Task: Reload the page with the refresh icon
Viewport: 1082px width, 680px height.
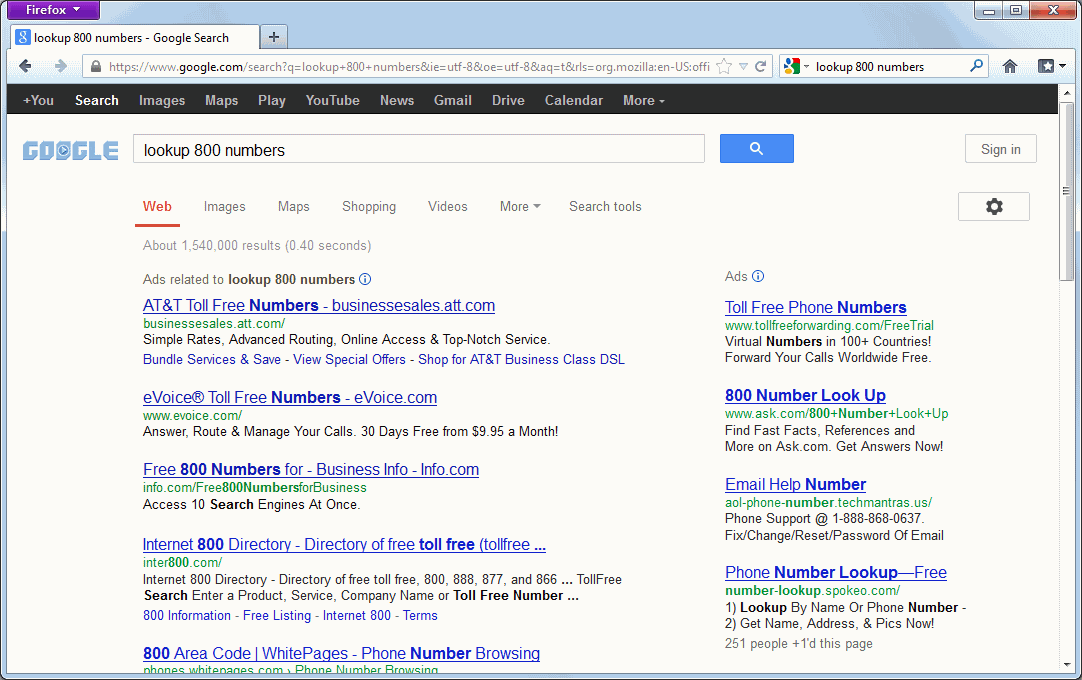Action: [760, 66]
